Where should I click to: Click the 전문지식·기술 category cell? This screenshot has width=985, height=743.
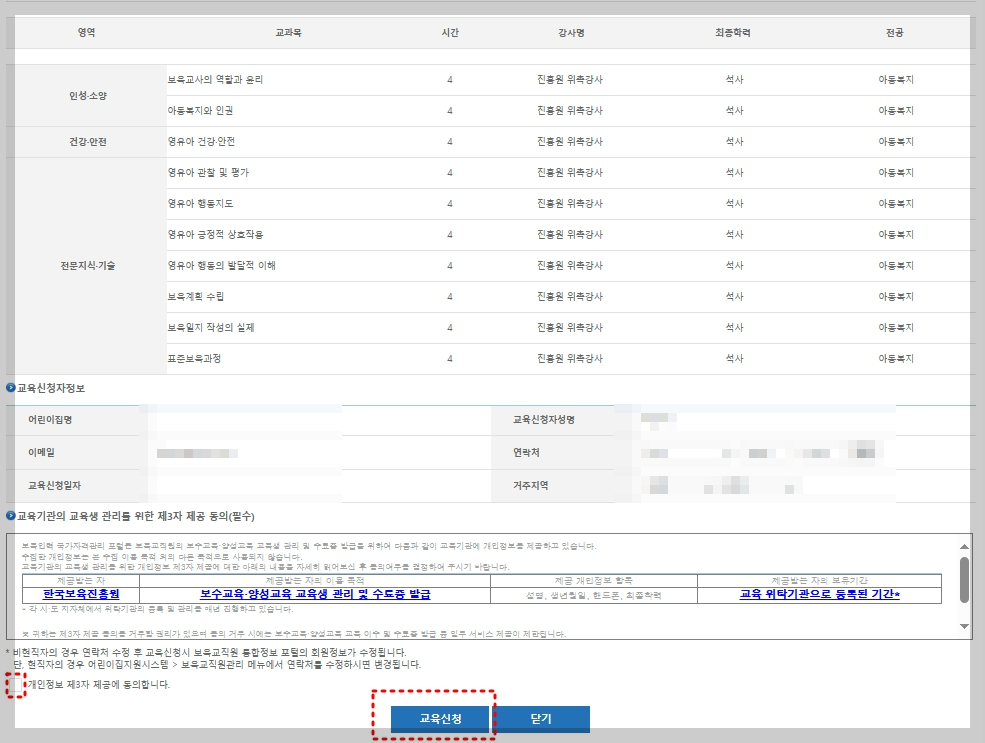click(88, 265)
